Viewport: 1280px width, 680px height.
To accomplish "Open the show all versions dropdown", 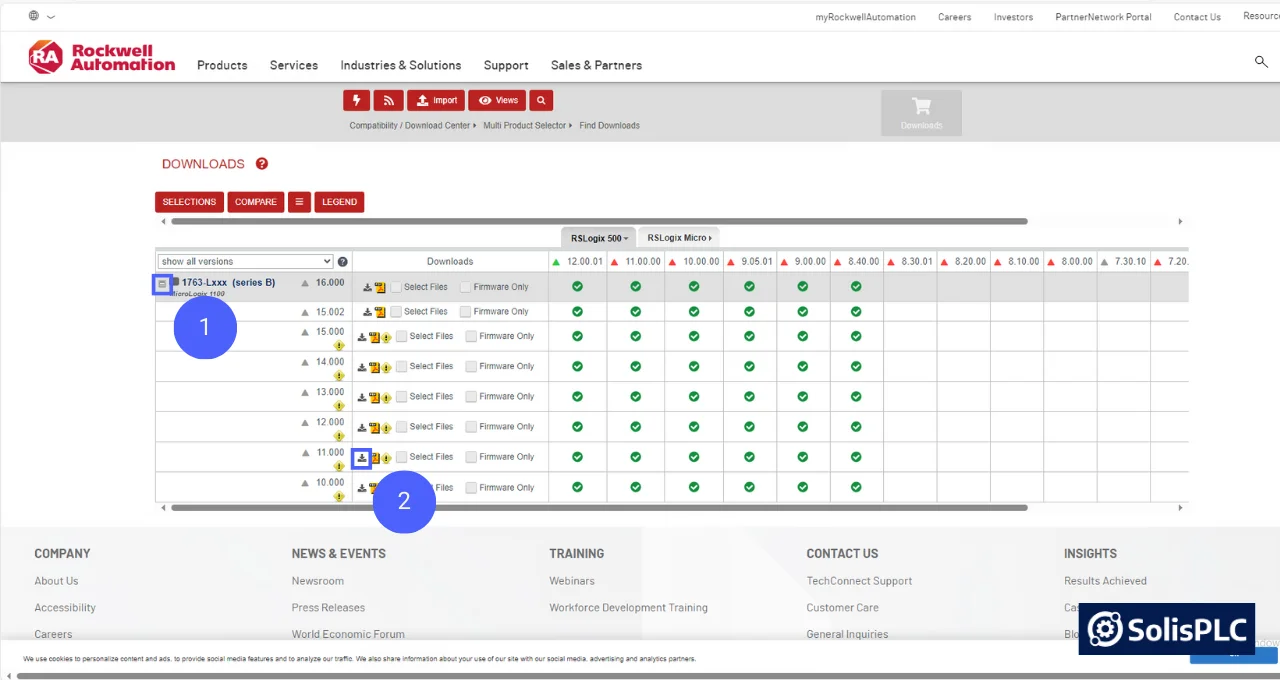I will point(244,261).
